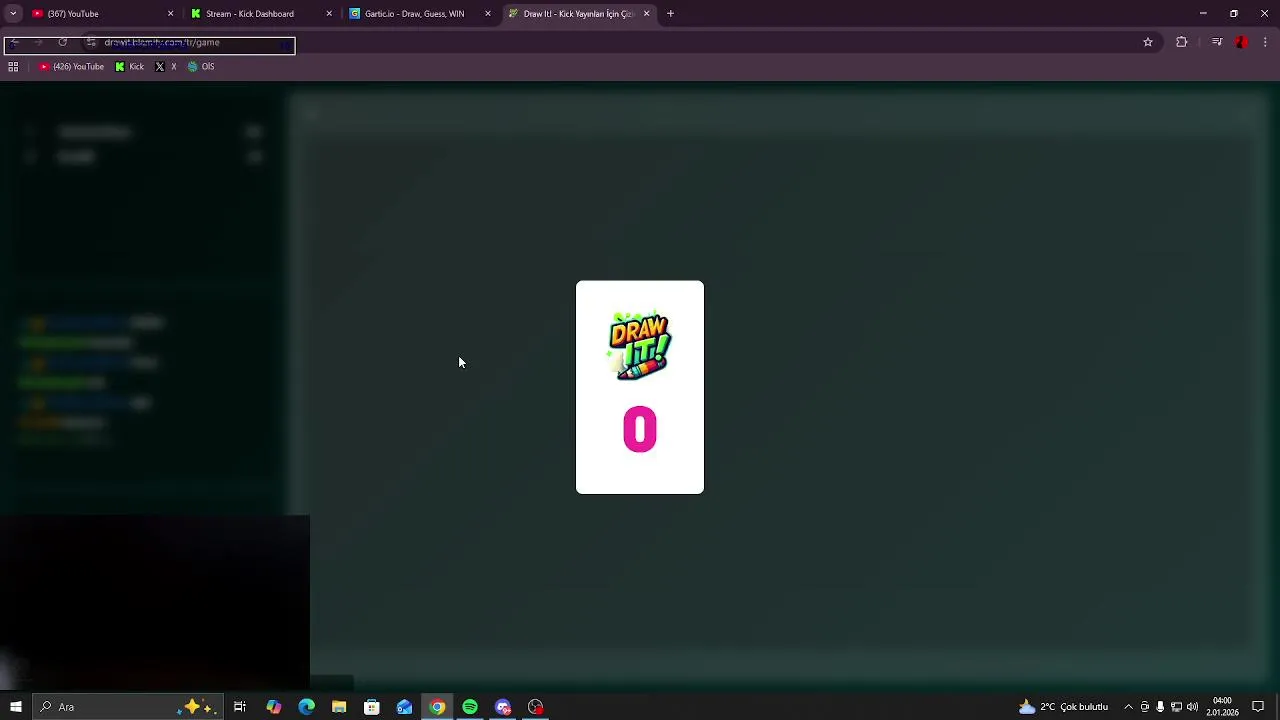Close the Gartic.io tab
This screenshot has width=1280, height=720.
click(x=488, y=14)
